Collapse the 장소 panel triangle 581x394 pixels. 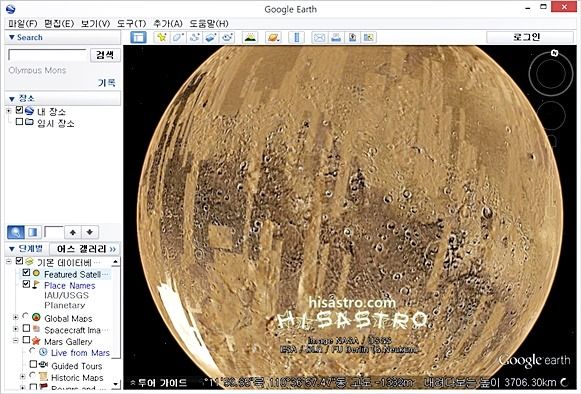pos(11,99)
